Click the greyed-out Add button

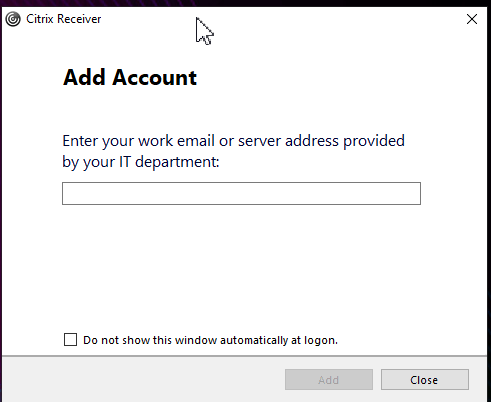click(x=329, y=380)
